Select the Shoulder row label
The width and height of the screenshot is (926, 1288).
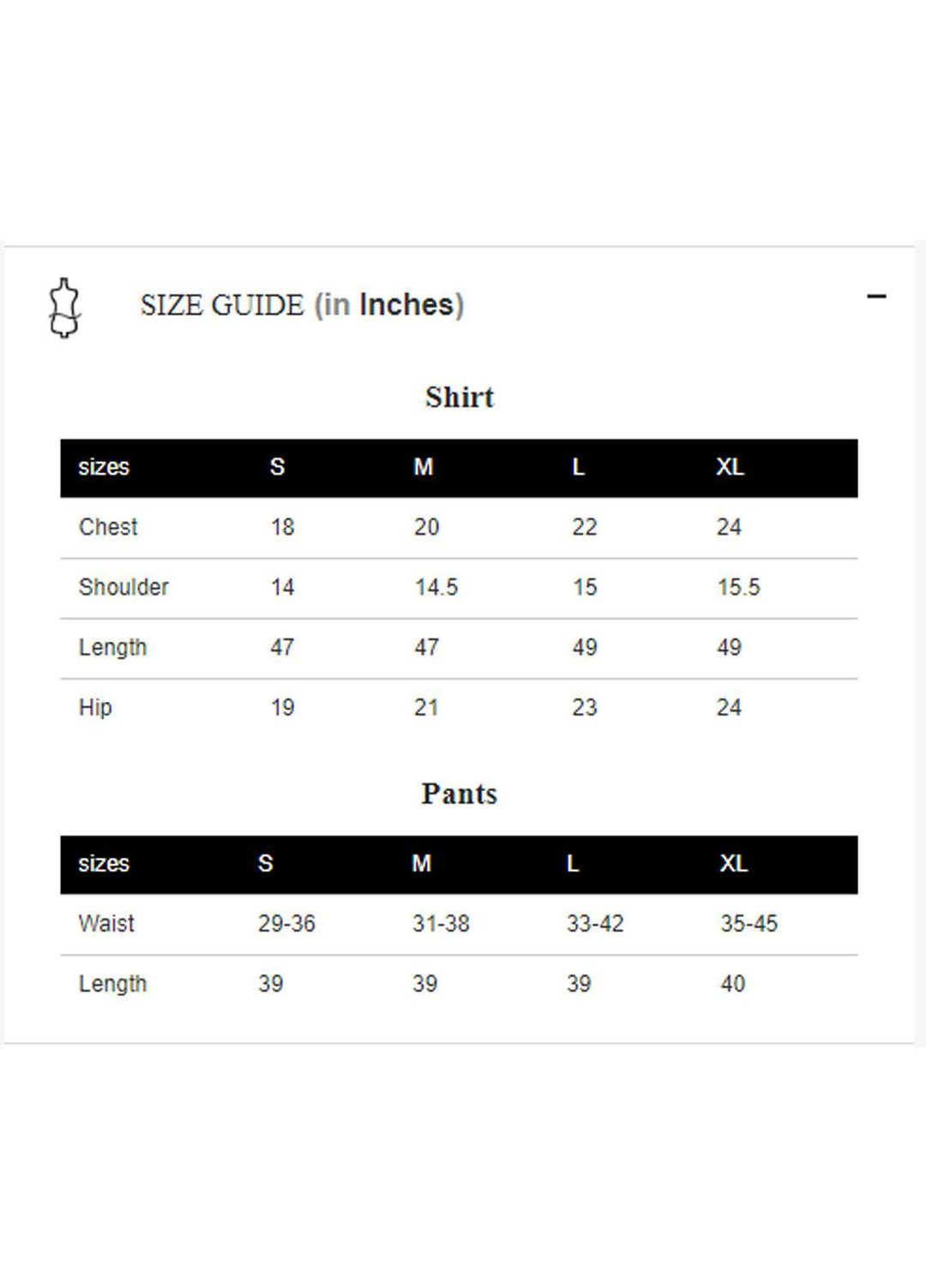coord(123,587)
